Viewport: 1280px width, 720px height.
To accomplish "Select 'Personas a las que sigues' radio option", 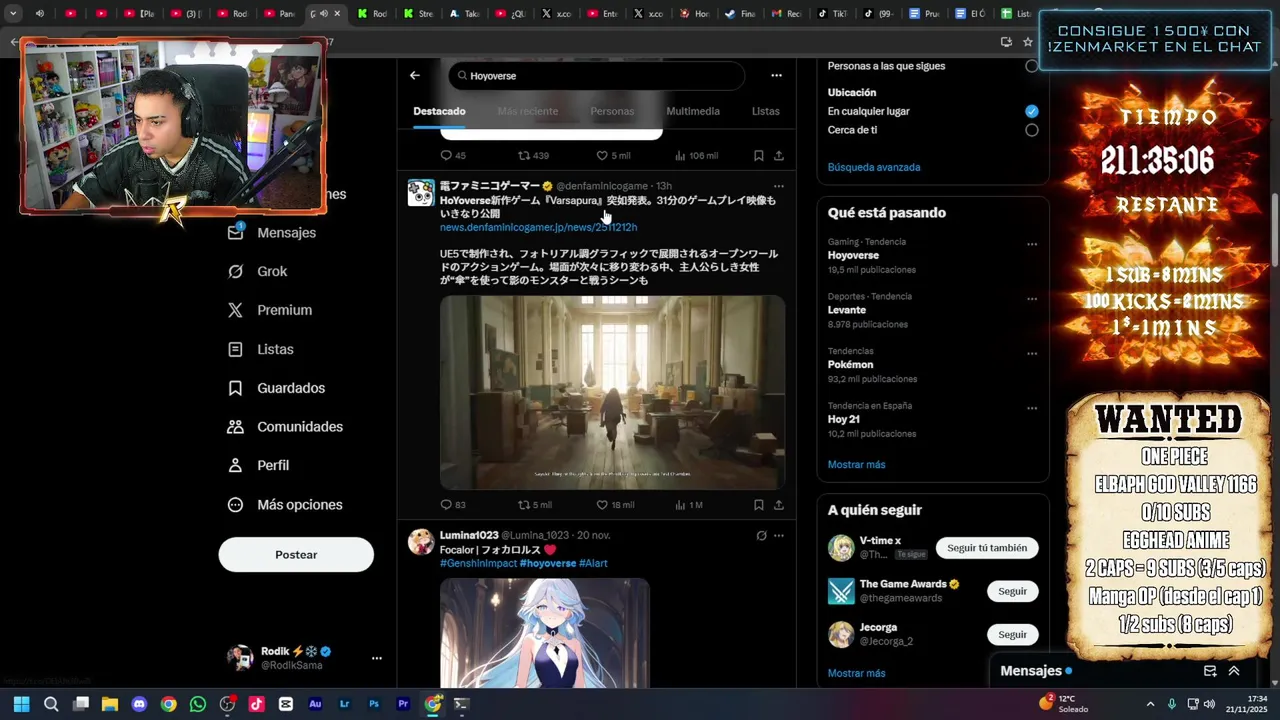I will 1031,66.
